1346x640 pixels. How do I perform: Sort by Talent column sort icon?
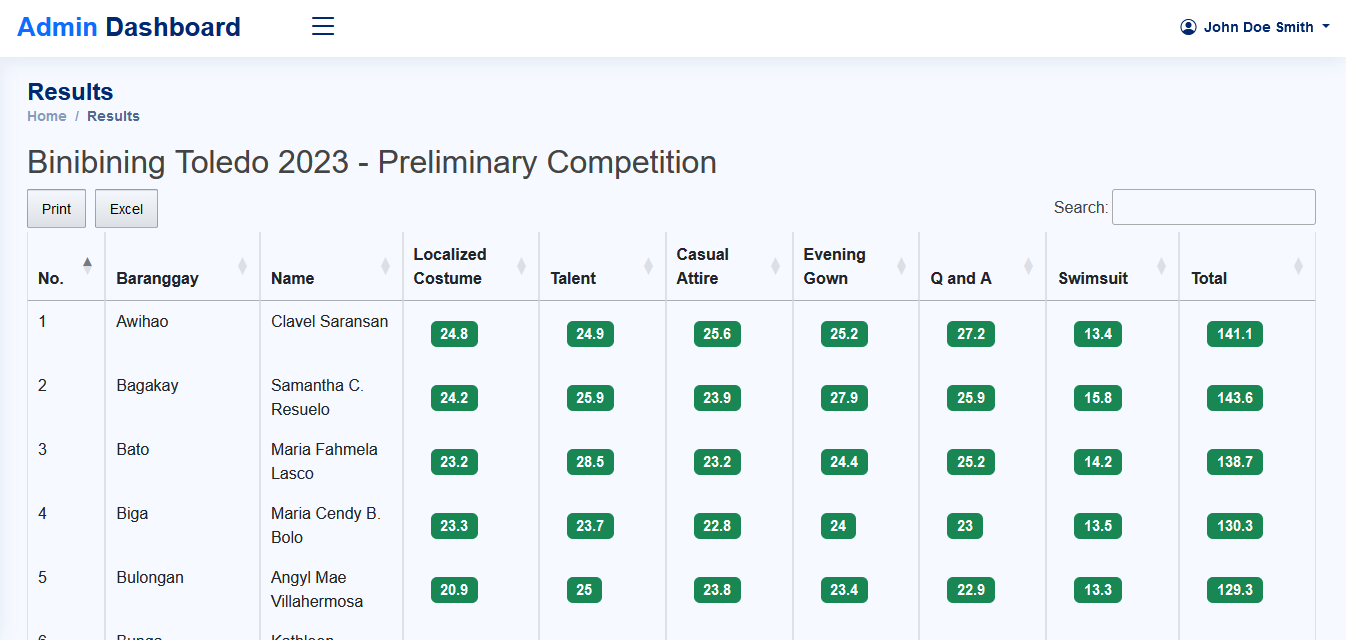pos(648,266)
